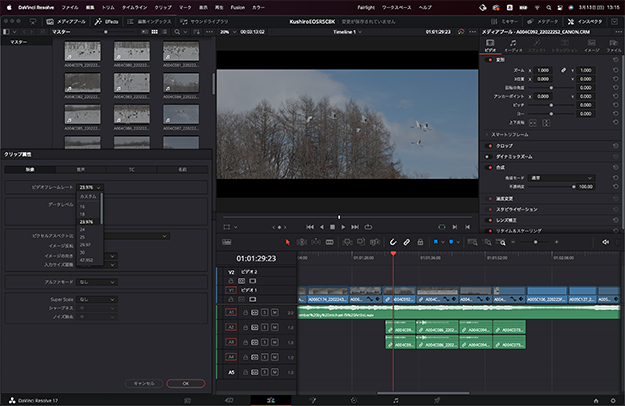Click the キャンセル button

[145, 383]
